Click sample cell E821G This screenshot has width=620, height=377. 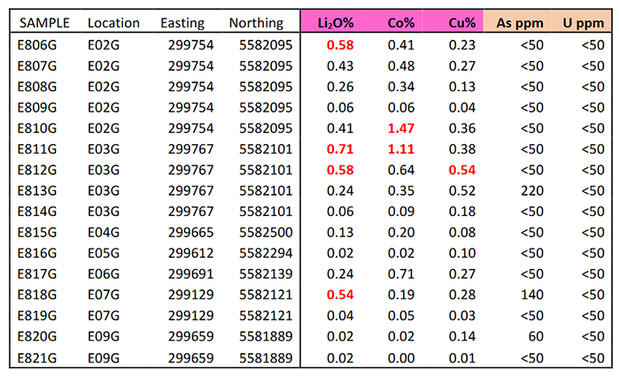(37, 358)
